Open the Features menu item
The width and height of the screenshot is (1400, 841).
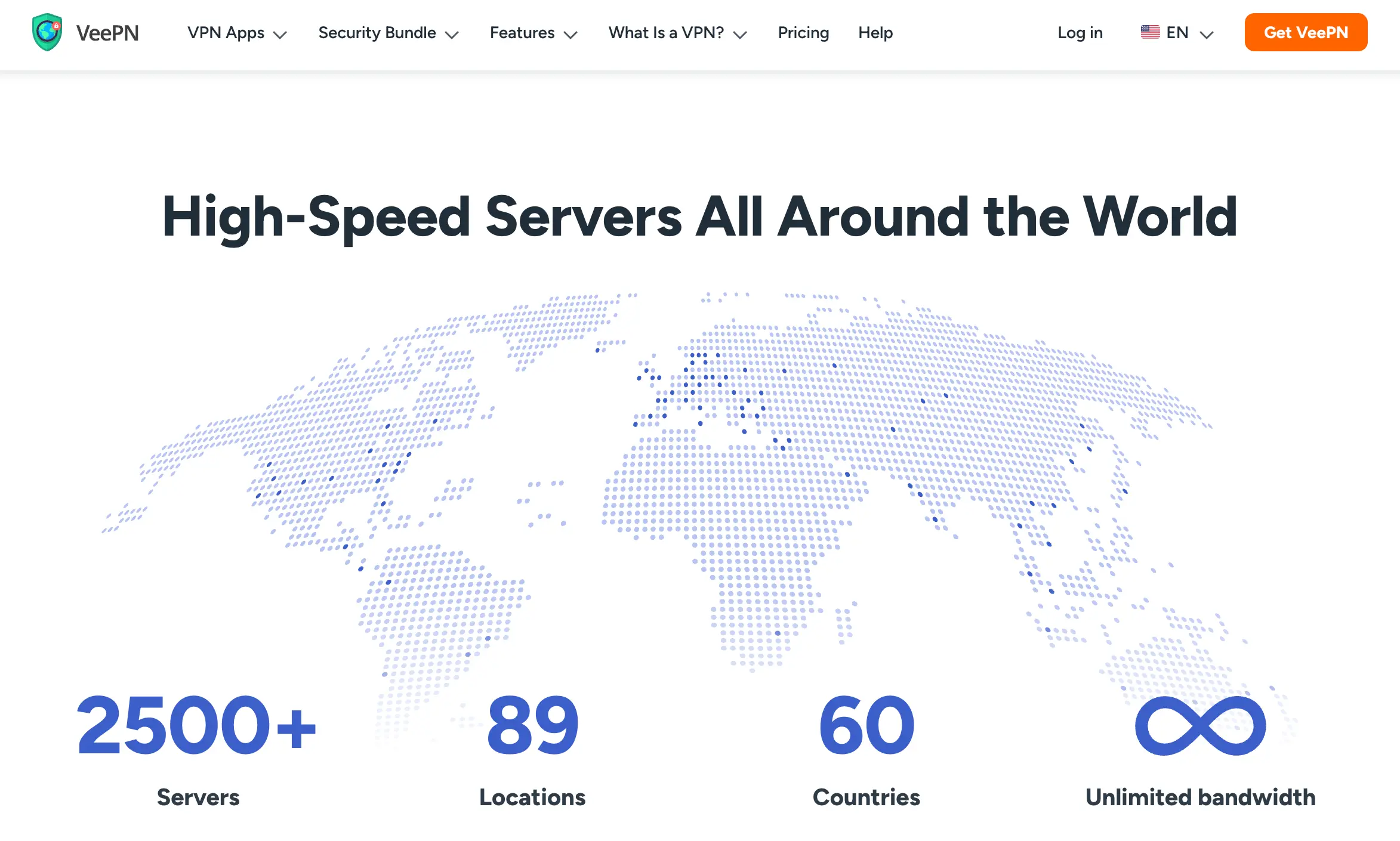522,33
